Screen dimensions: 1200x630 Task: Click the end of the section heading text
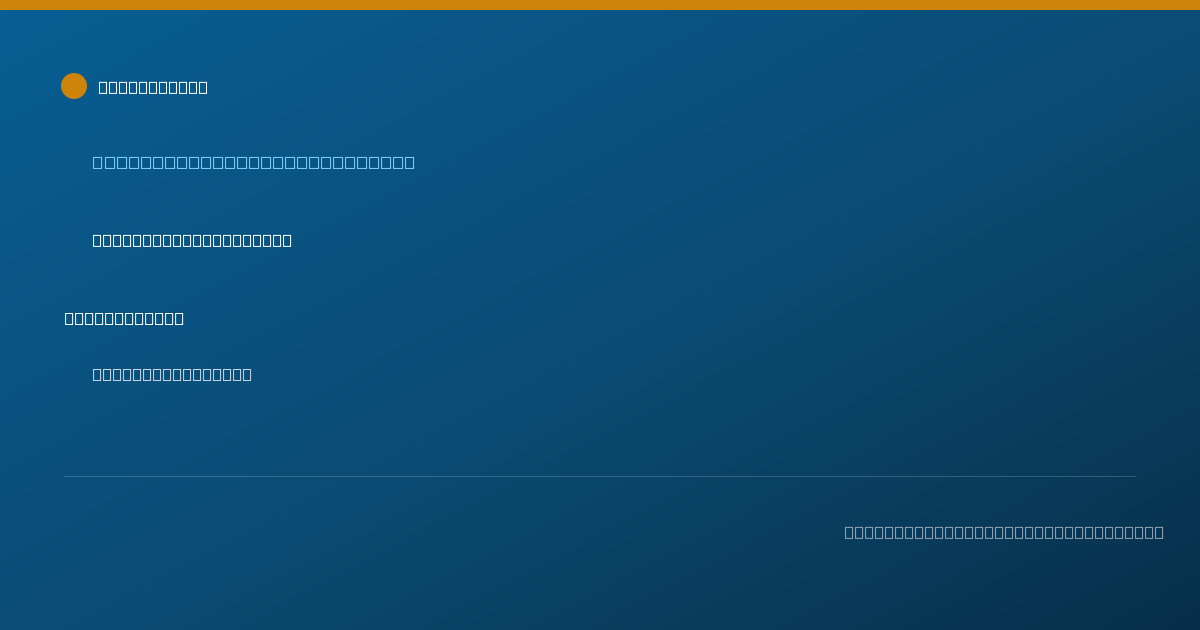coord(179,318)
